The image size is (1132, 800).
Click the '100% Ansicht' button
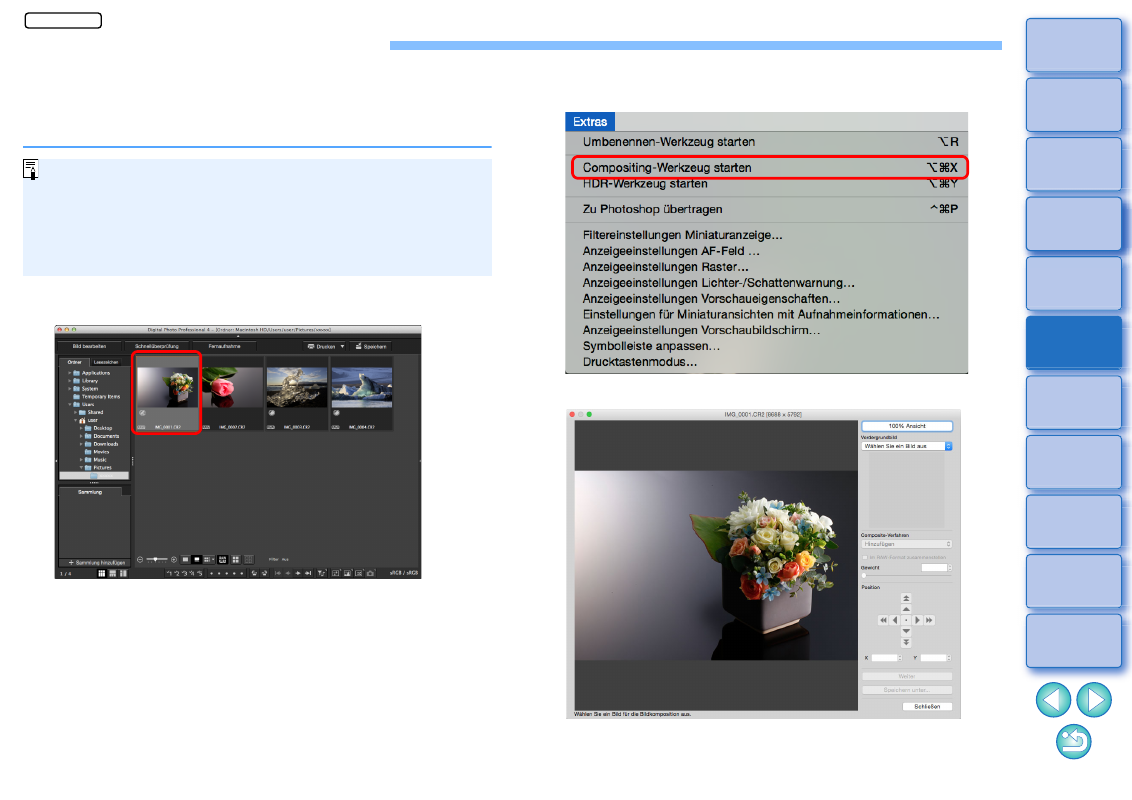(x=906, y=426)
